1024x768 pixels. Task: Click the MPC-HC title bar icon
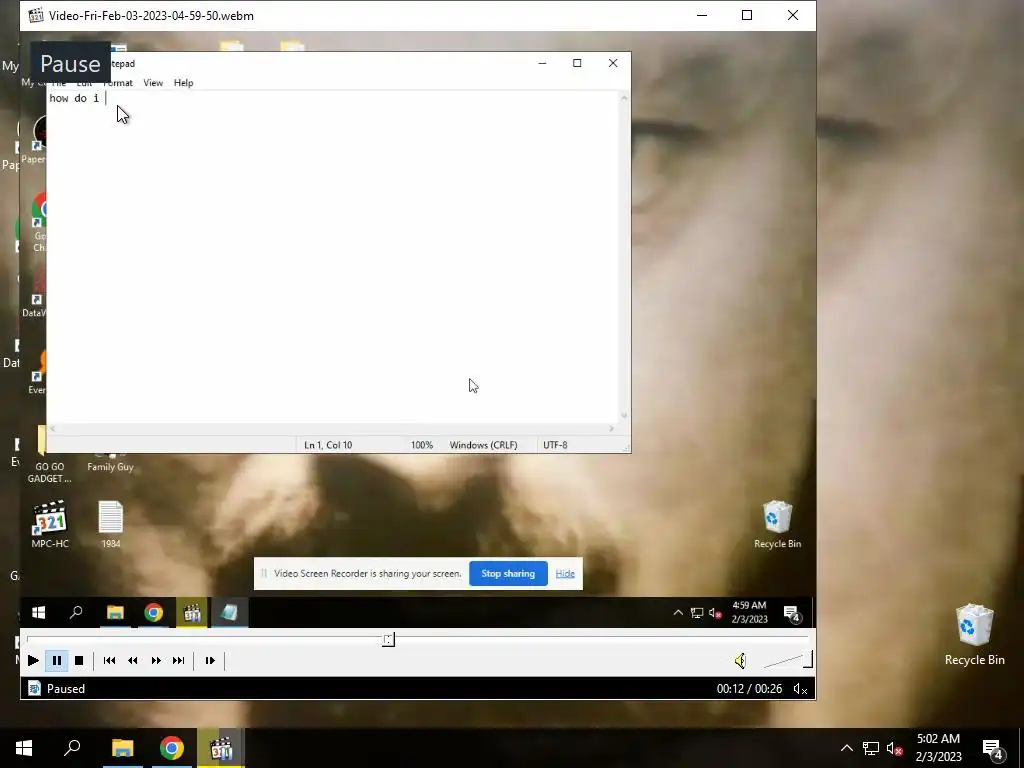point(36,16)
